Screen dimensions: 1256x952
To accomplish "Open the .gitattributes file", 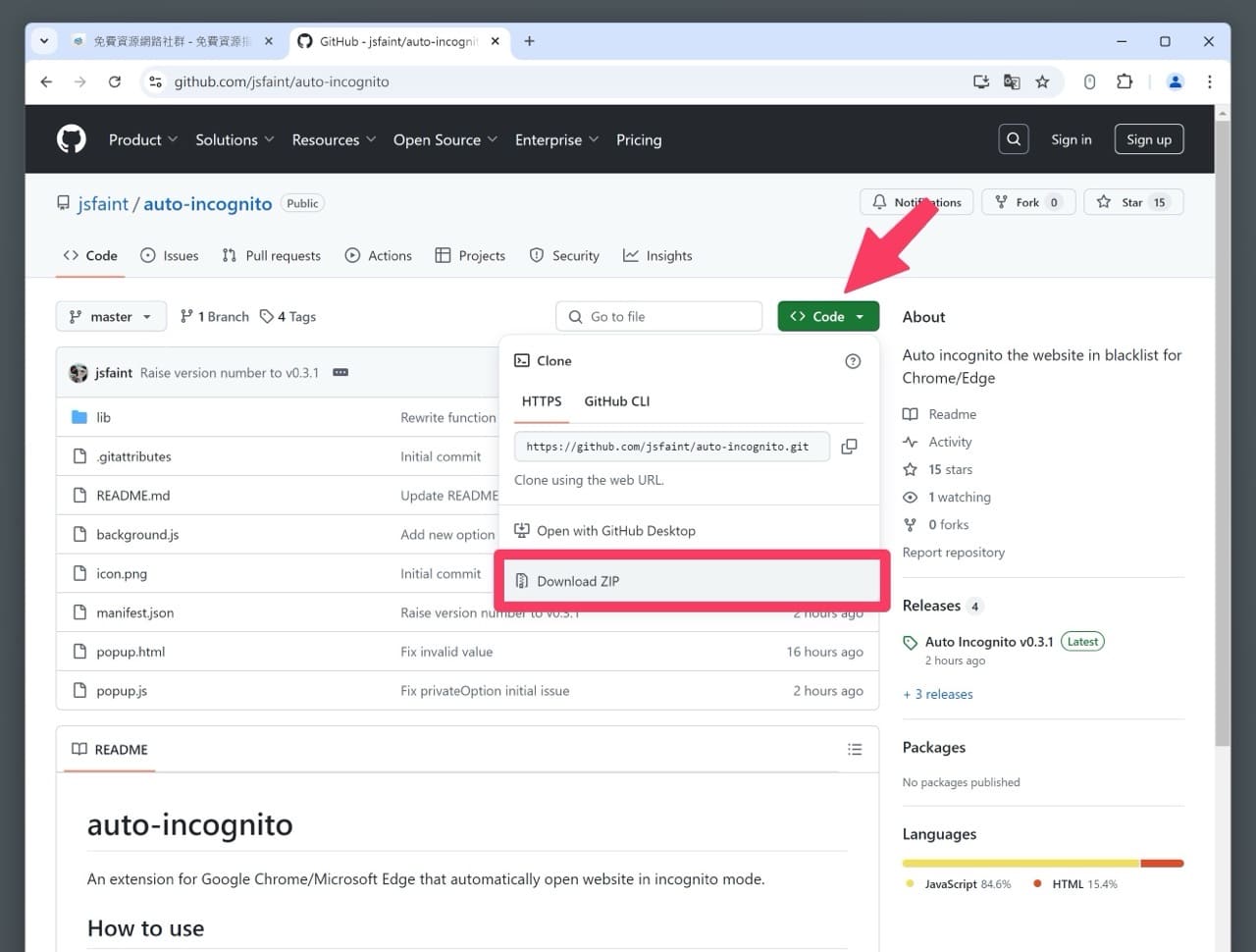I will 133,456.
